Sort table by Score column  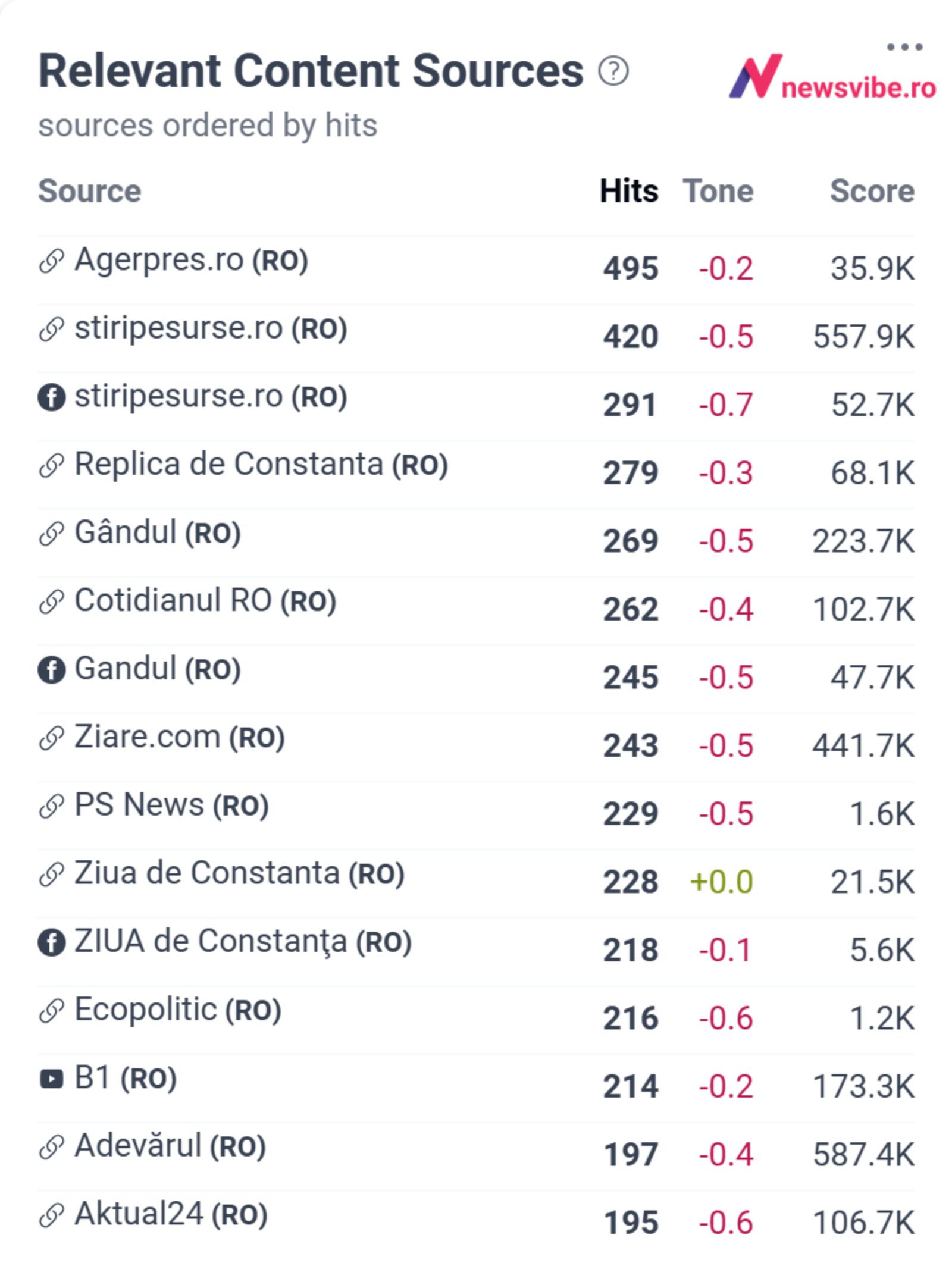[872, 191]
